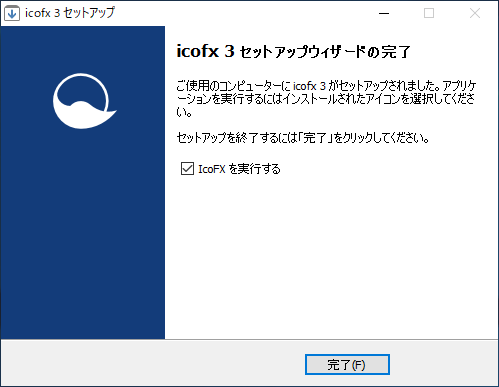
Task: Click the installer icon in title bar
Action: point(12,13)
